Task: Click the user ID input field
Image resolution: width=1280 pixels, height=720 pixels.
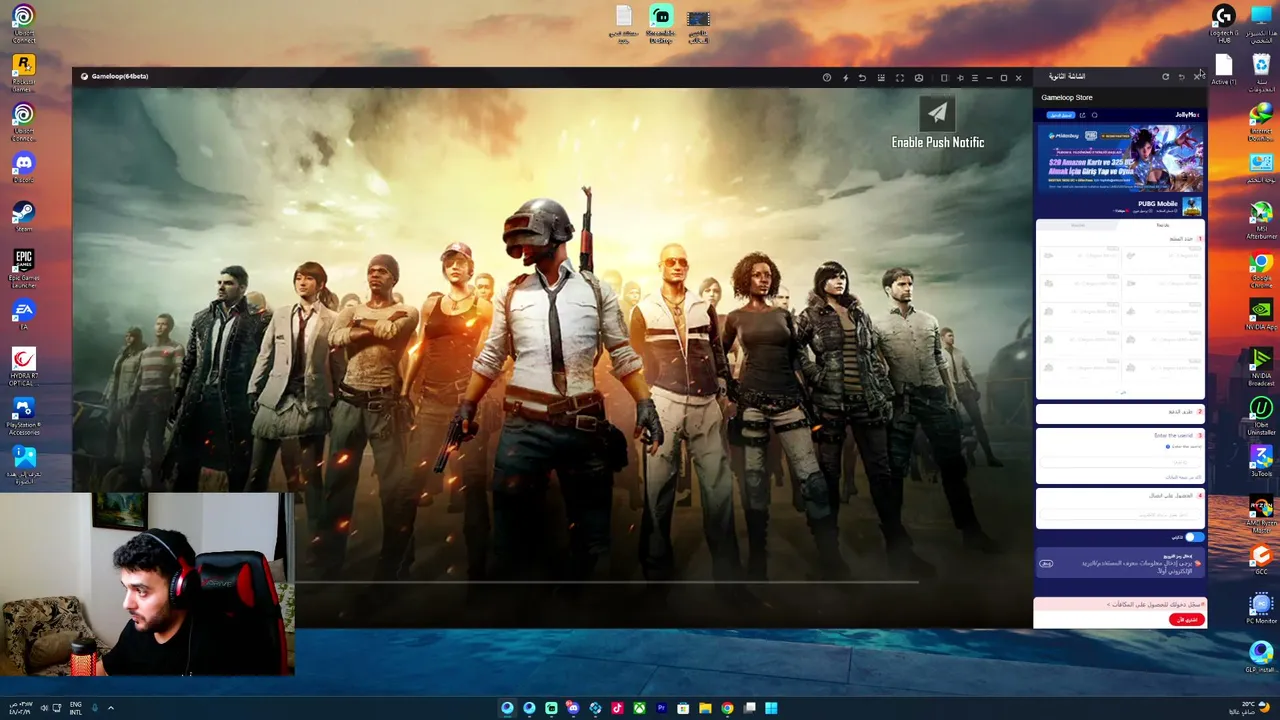Action: point(1120,462)
